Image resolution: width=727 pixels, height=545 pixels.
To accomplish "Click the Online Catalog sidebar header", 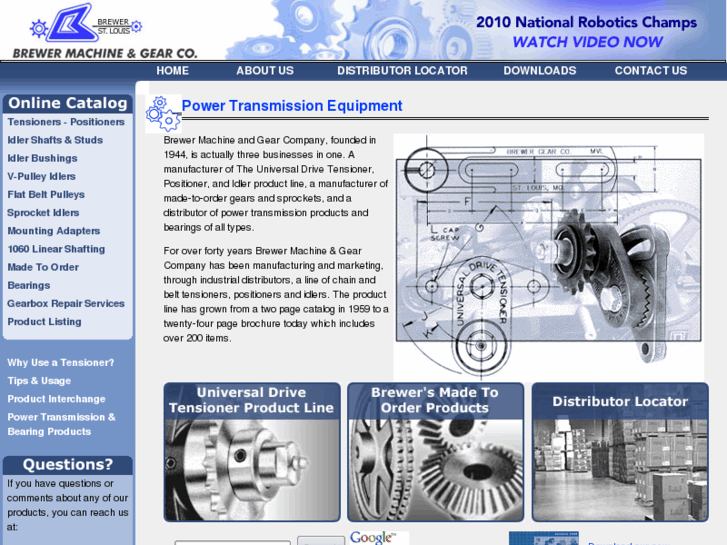I will point(68,103).
